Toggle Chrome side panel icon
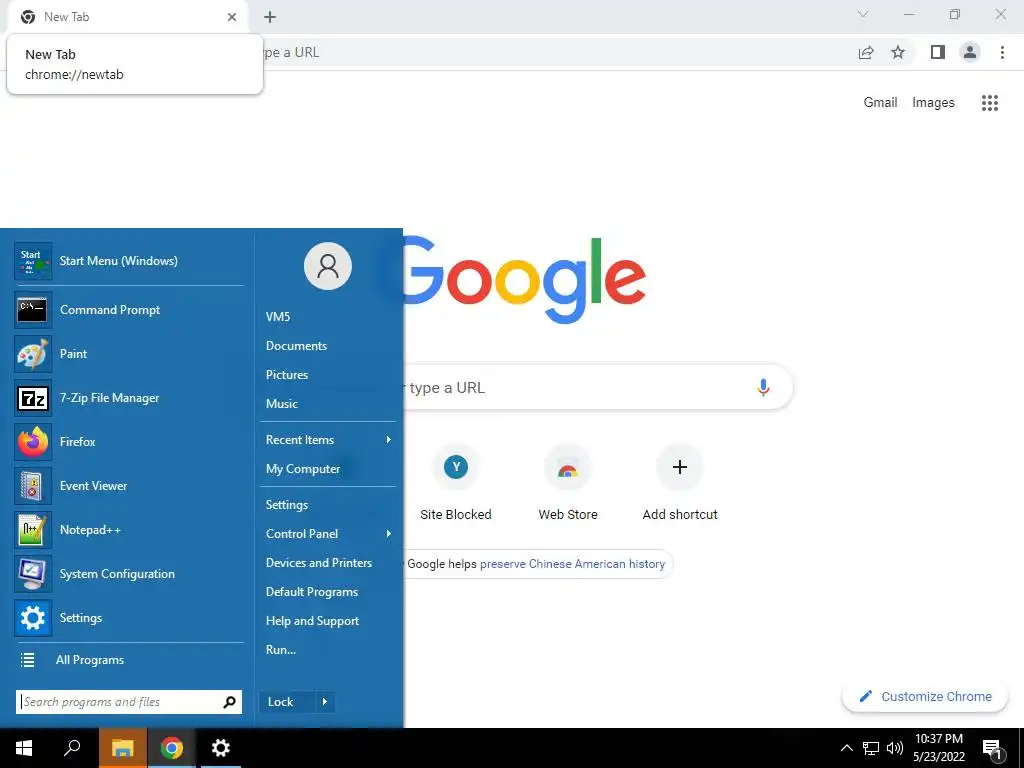The image size is (1024, 768). click(x=938, y=52)
